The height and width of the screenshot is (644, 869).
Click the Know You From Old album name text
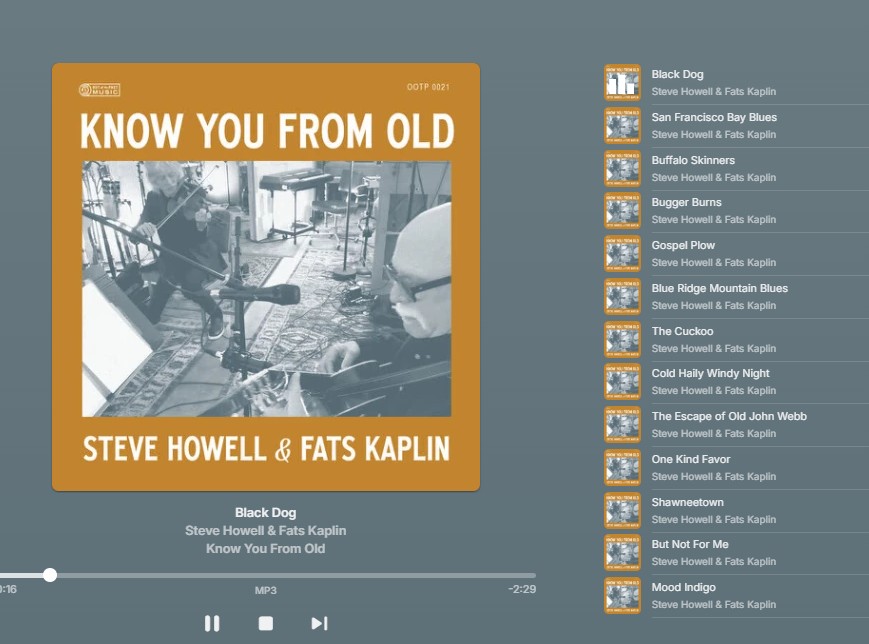265,549
